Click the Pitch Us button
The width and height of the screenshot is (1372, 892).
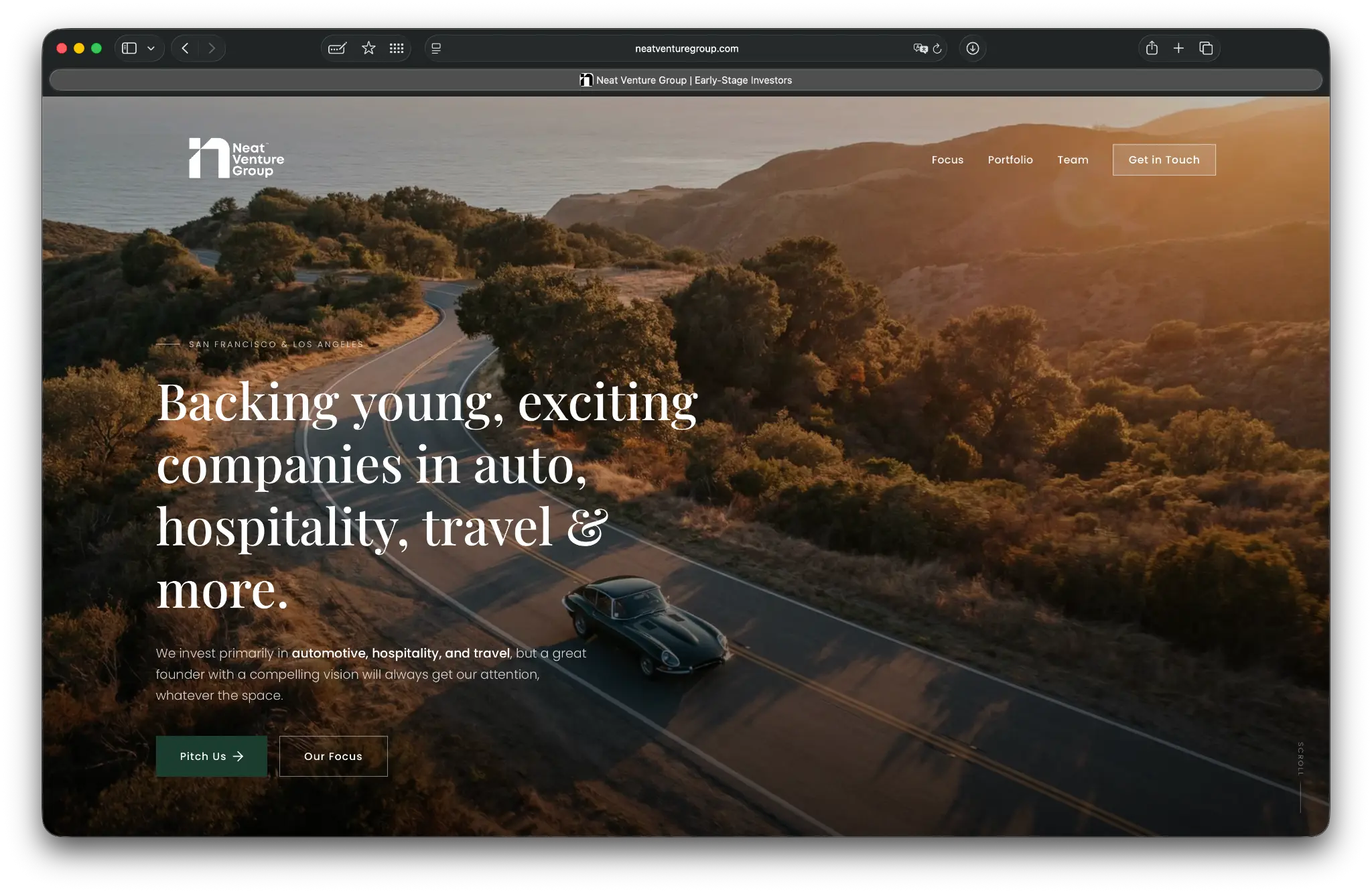[x=211, y=756]
